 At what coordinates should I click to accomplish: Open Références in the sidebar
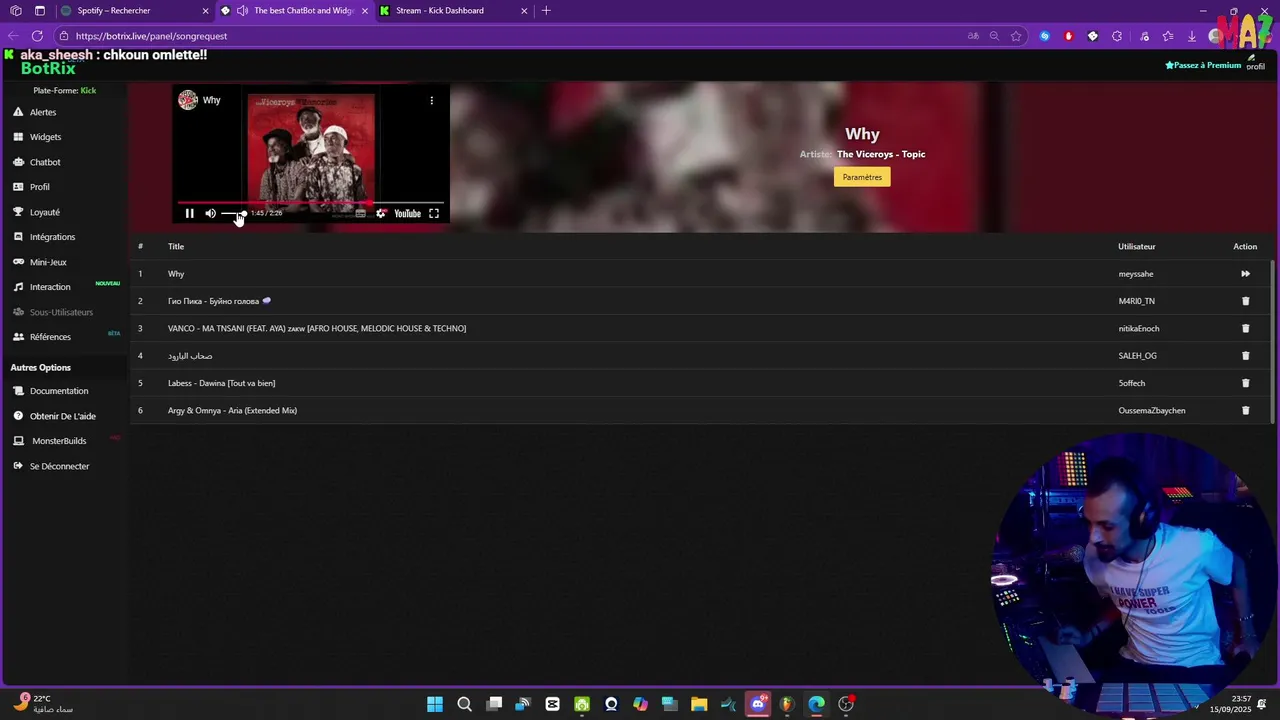50,337
